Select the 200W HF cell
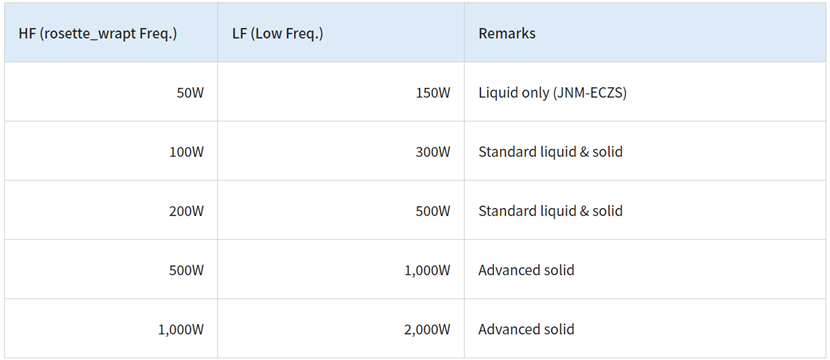830x360 pixels. (x=111, y=211)
